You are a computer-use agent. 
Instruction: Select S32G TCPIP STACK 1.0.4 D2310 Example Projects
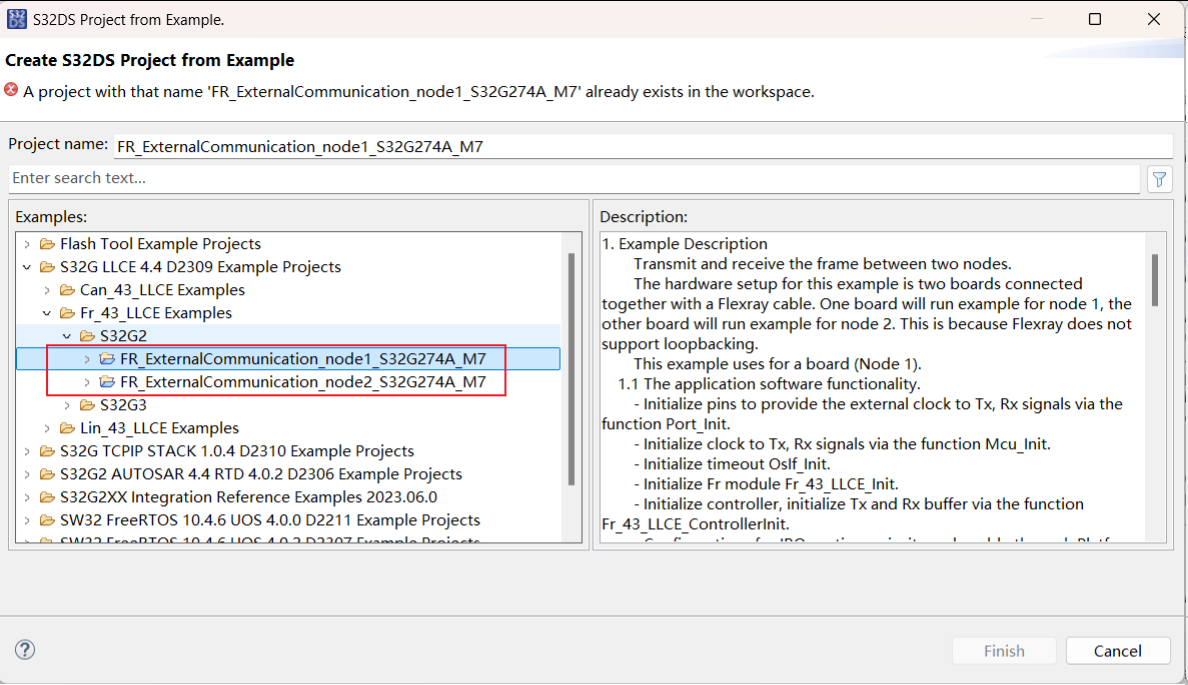point(237,451)
